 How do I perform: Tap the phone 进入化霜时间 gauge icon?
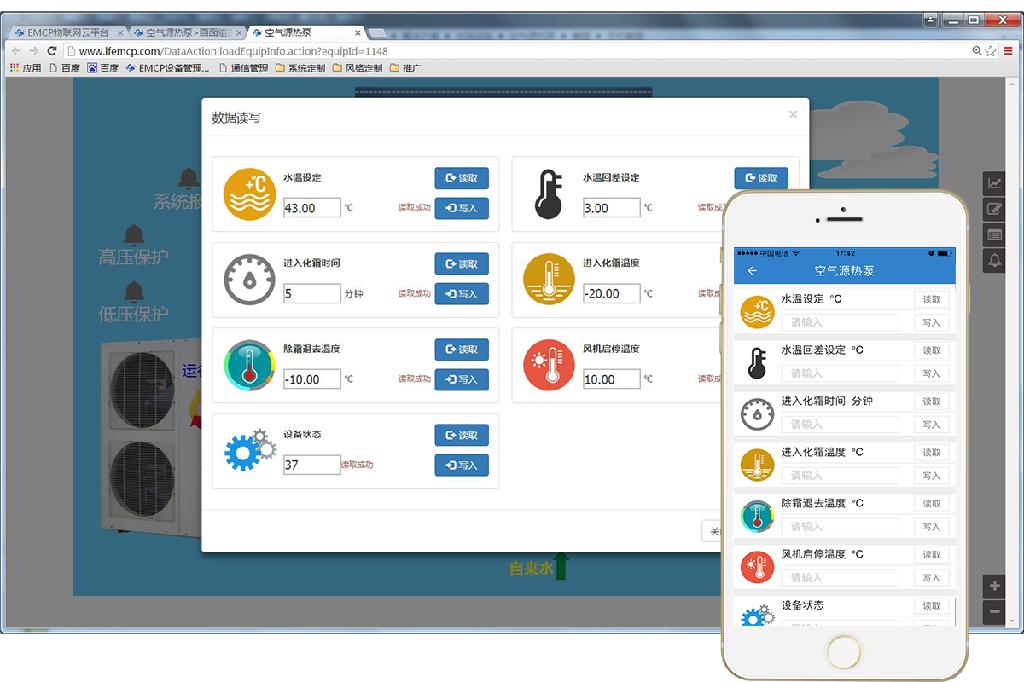point(758,414)
